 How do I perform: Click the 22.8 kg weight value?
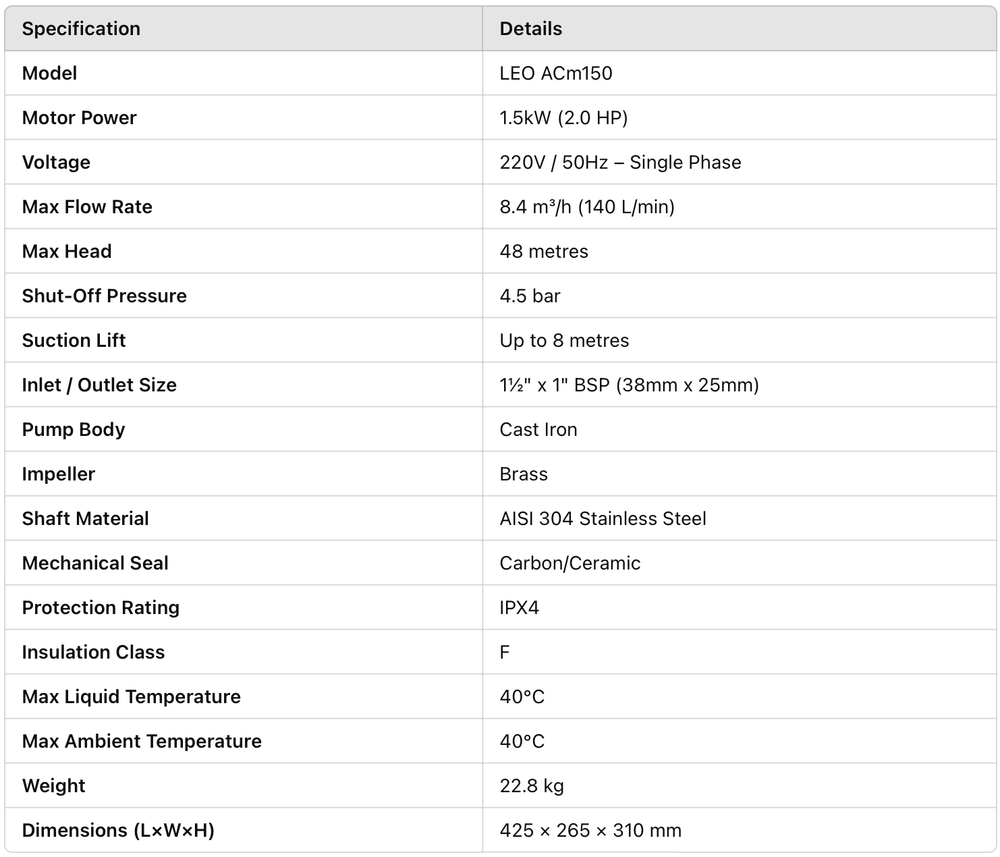532,785
